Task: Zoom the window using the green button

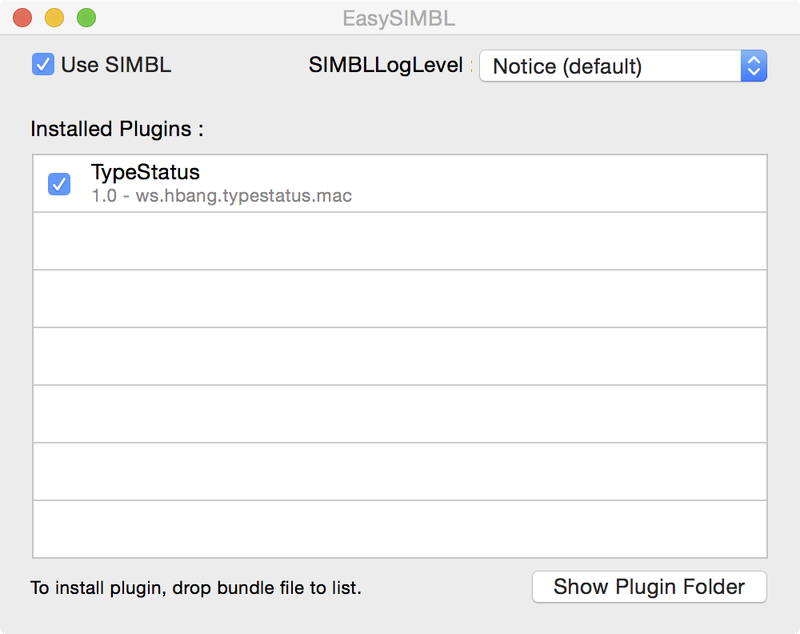Action: point(86,18)
